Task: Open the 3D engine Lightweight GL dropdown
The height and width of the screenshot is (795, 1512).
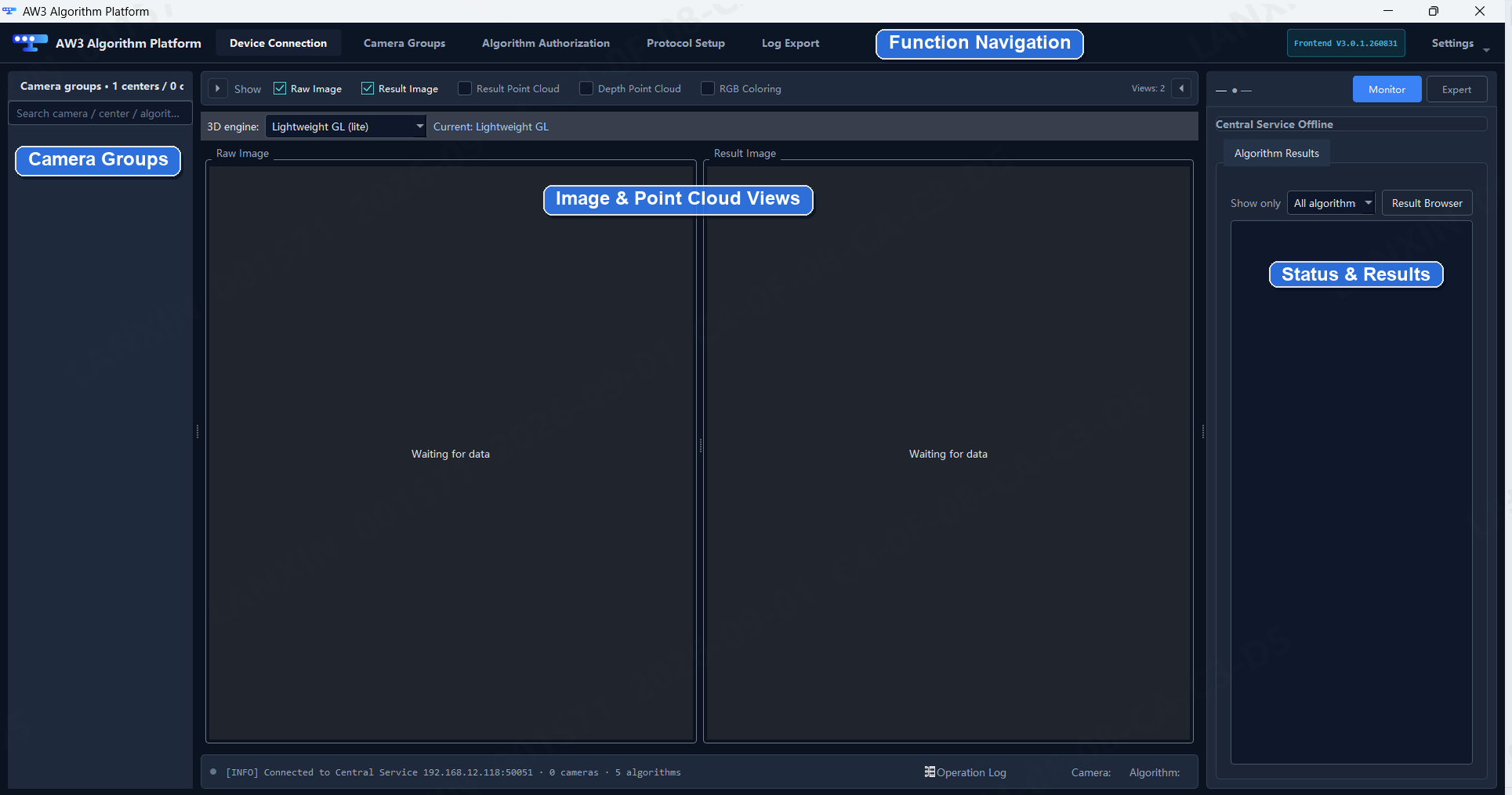Action: 346,126
